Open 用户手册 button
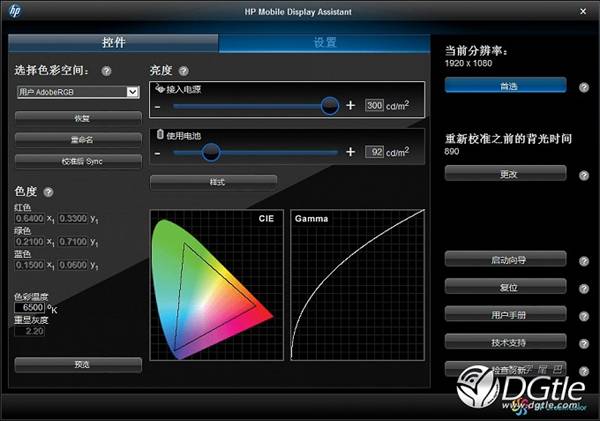 click(x=505, y=315)
